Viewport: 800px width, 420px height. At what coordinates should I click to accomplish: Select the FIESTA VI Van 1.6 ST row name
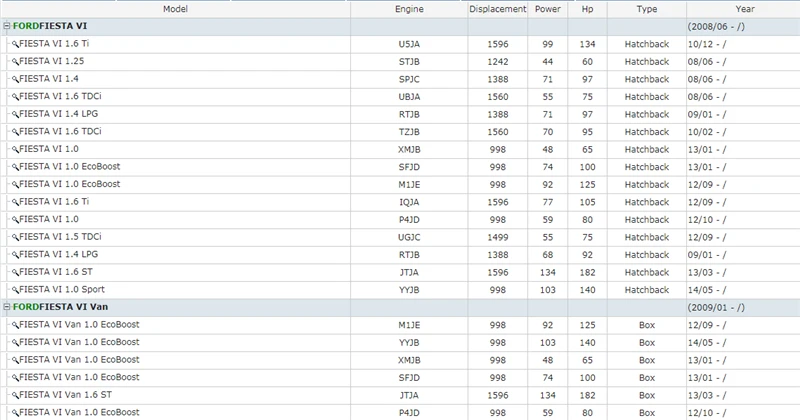point(65,394)
